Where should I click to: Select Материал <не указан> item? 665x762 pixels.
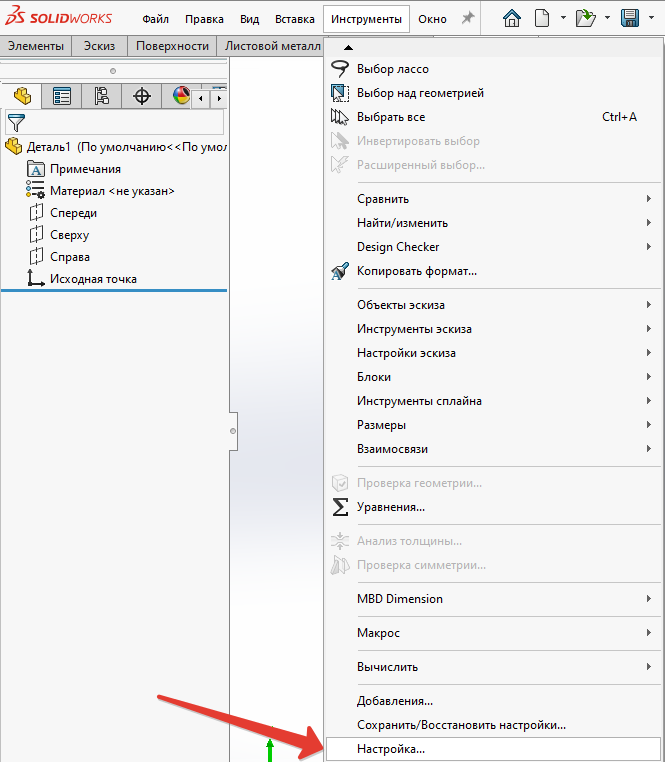[x=100, y=191]
